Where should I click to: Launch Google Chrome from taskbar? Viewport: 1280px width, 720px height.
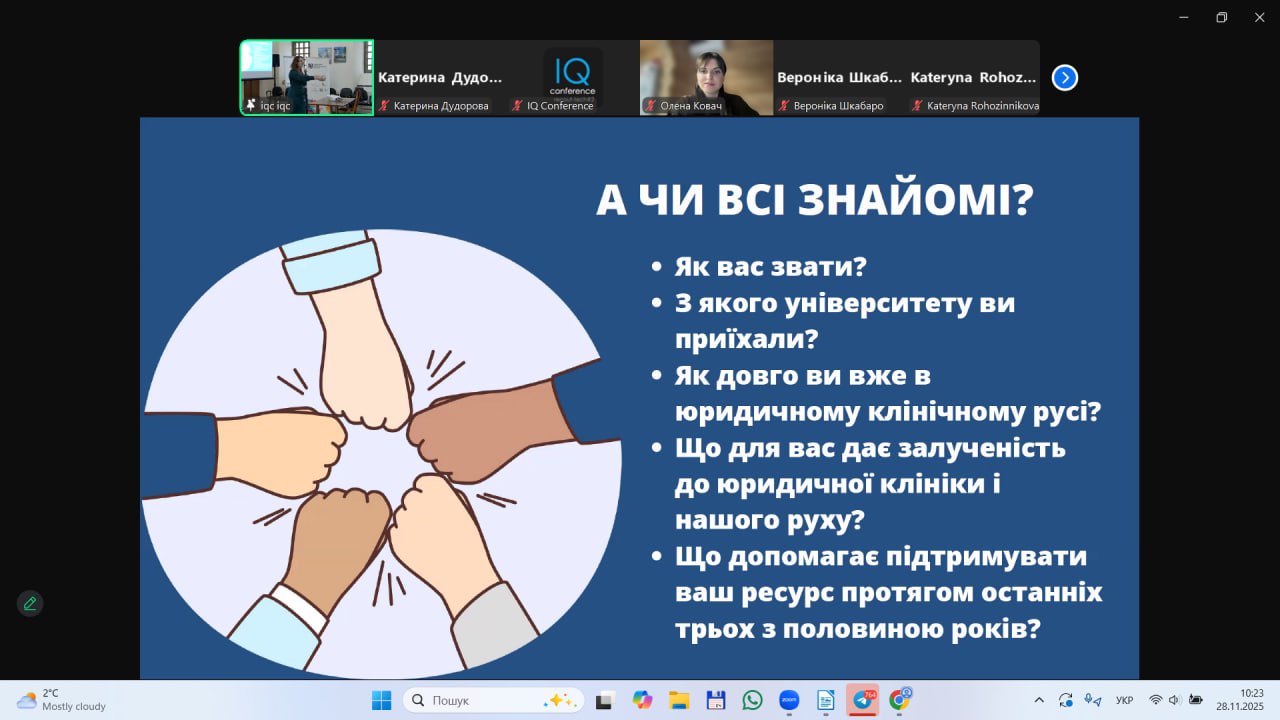click(x=900, y=700)
